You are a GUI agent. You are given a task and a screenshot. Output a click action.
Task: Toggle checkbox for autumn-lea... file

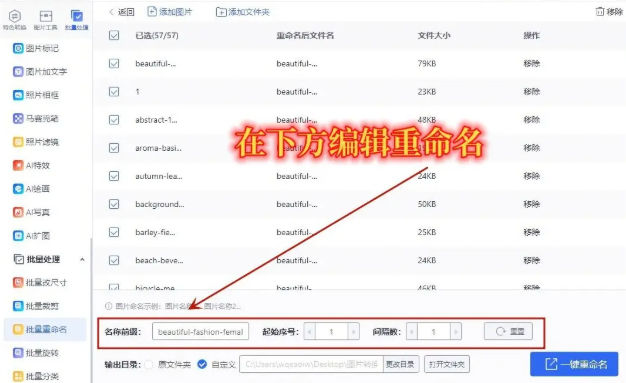pos(114,176)
